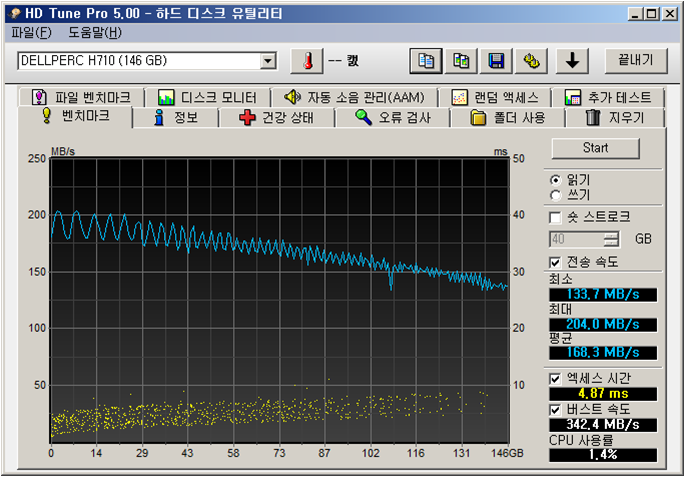
Task: Open options gear icon
Action: pos(531,61)
